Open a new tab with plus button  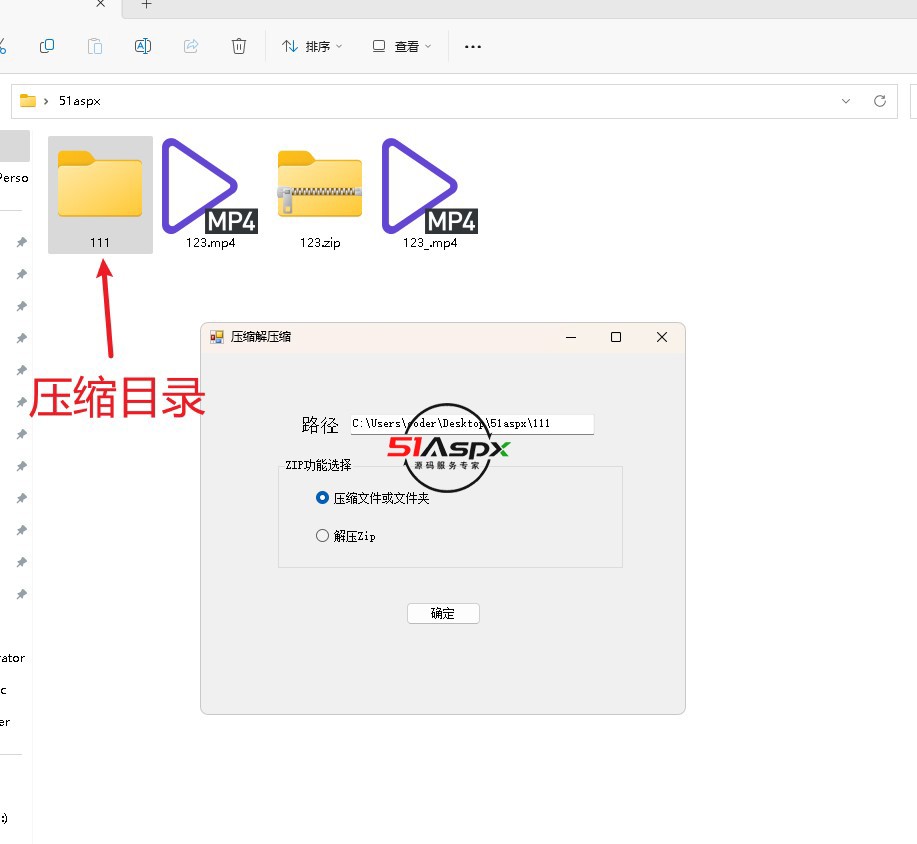click(x=146, y=5)
